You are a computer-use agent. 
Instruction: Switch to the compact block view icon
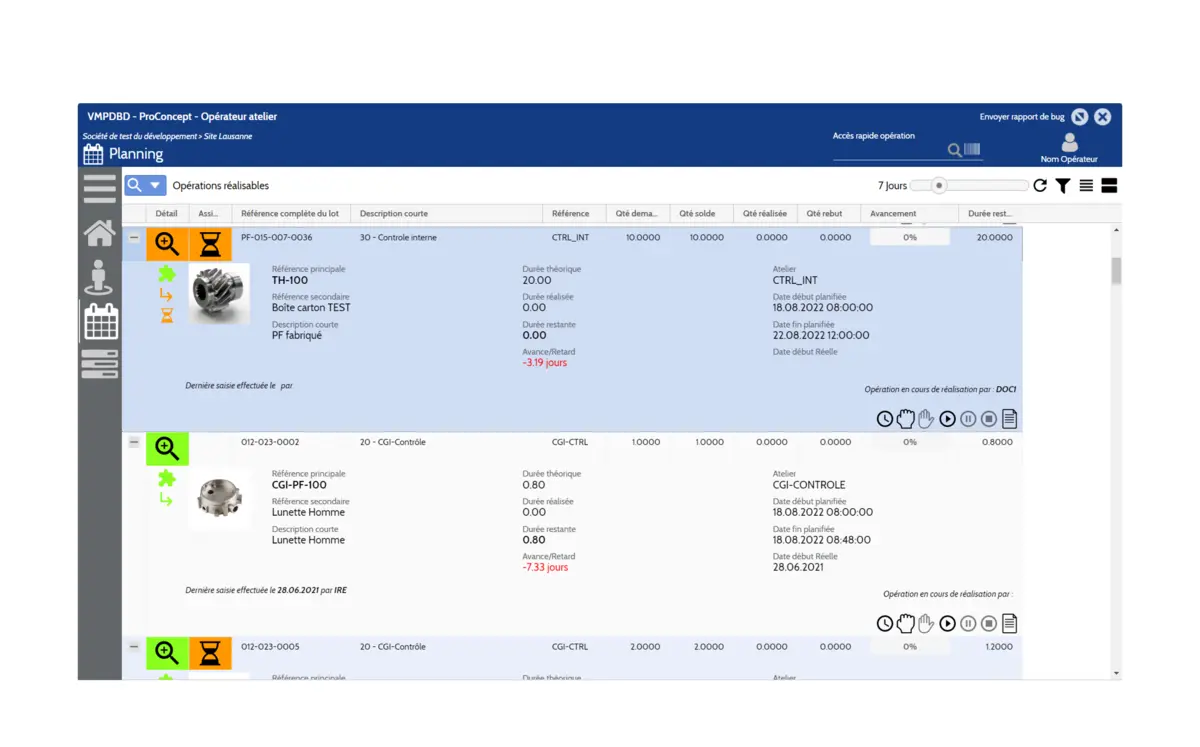click(x=1108, y=185)
